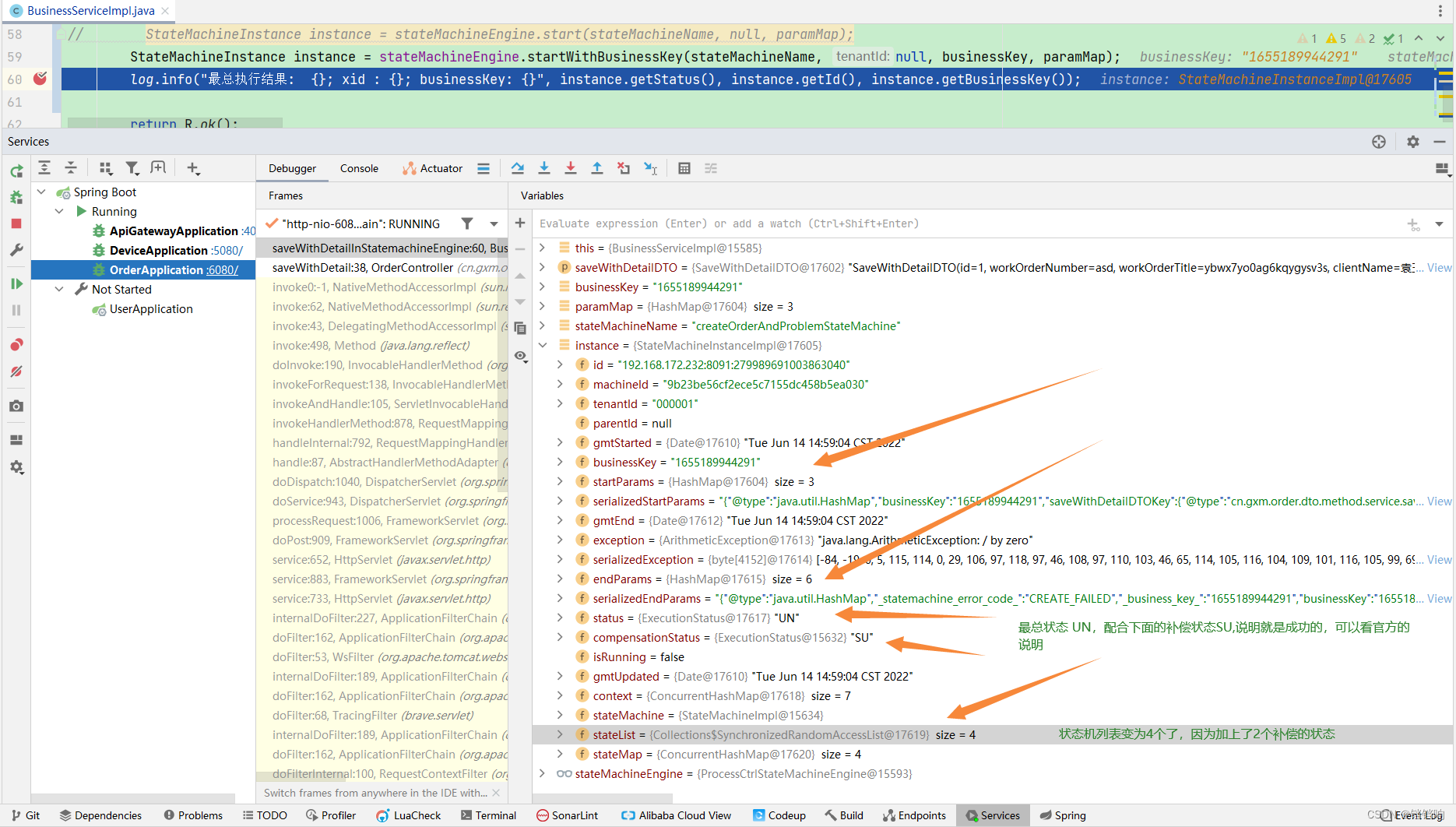
Task: Focus the Evaluate expression input field
Action: point(965,223)
